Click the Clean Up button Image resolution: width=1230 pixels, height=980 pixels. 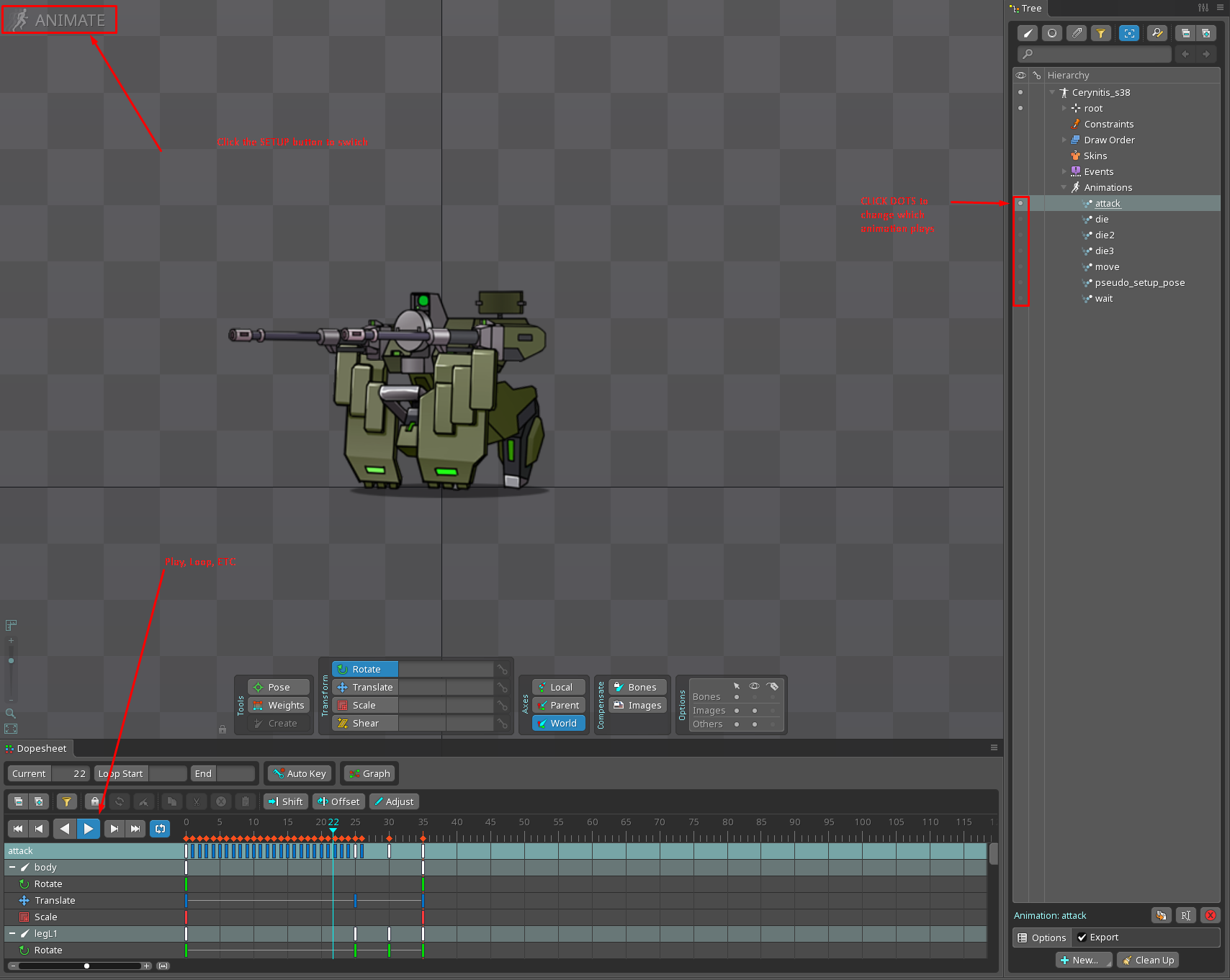pos(1148,960)
